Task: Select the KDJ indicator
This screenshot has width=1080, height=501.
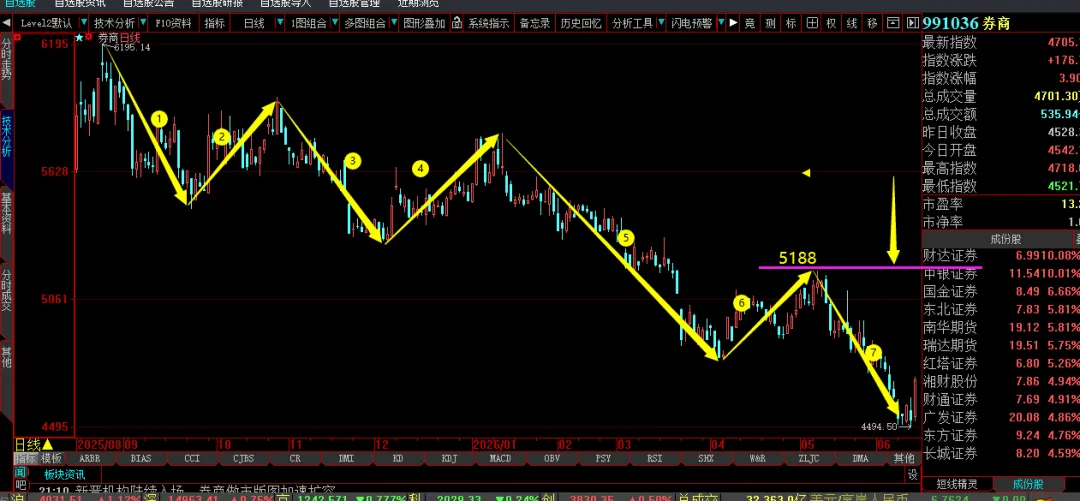Action: coord(449,458)
